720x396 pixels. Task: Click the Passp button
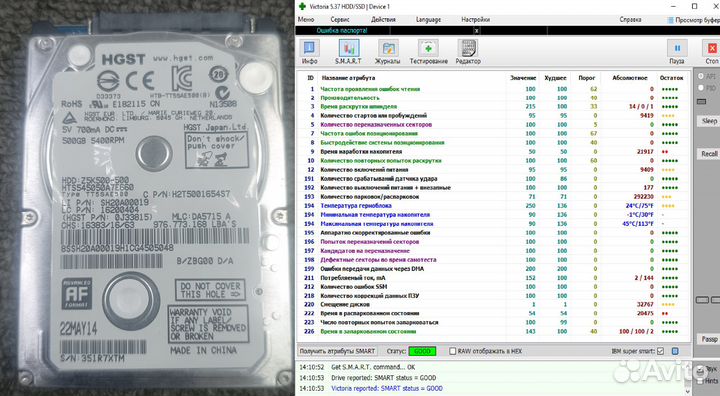(709, 339)
